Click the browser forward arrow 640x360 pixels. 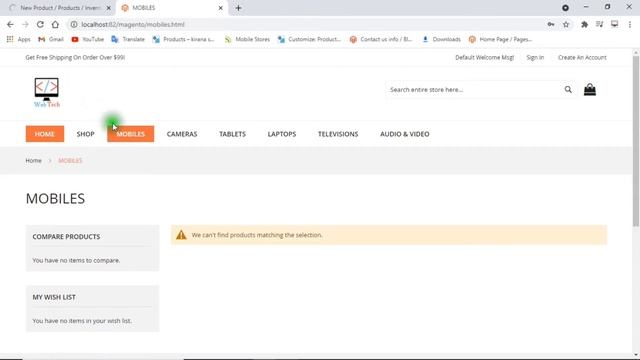point(25,24)
